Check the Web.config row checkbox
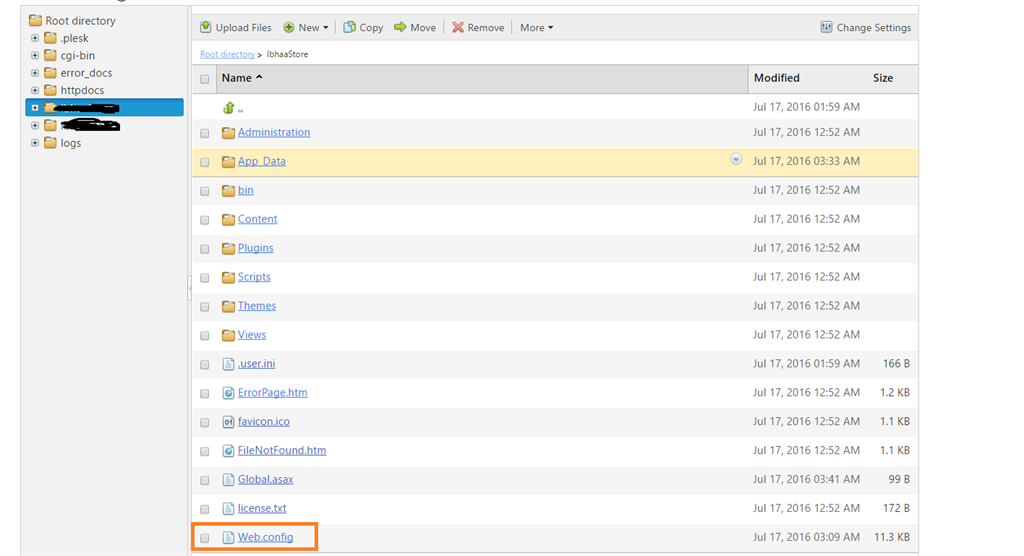The height and width of the screenshot is (556, 1024). click(204, 538)
